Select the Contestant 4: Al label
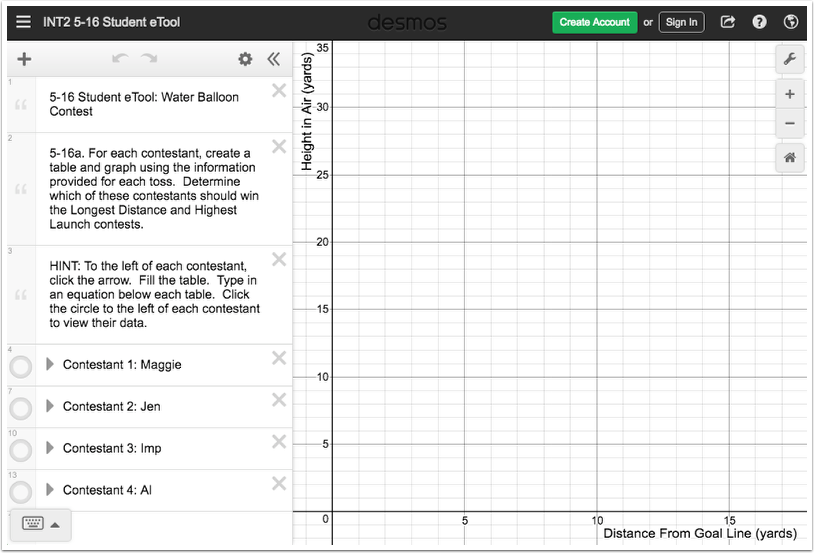814x553 pixels. pos(107,490)
